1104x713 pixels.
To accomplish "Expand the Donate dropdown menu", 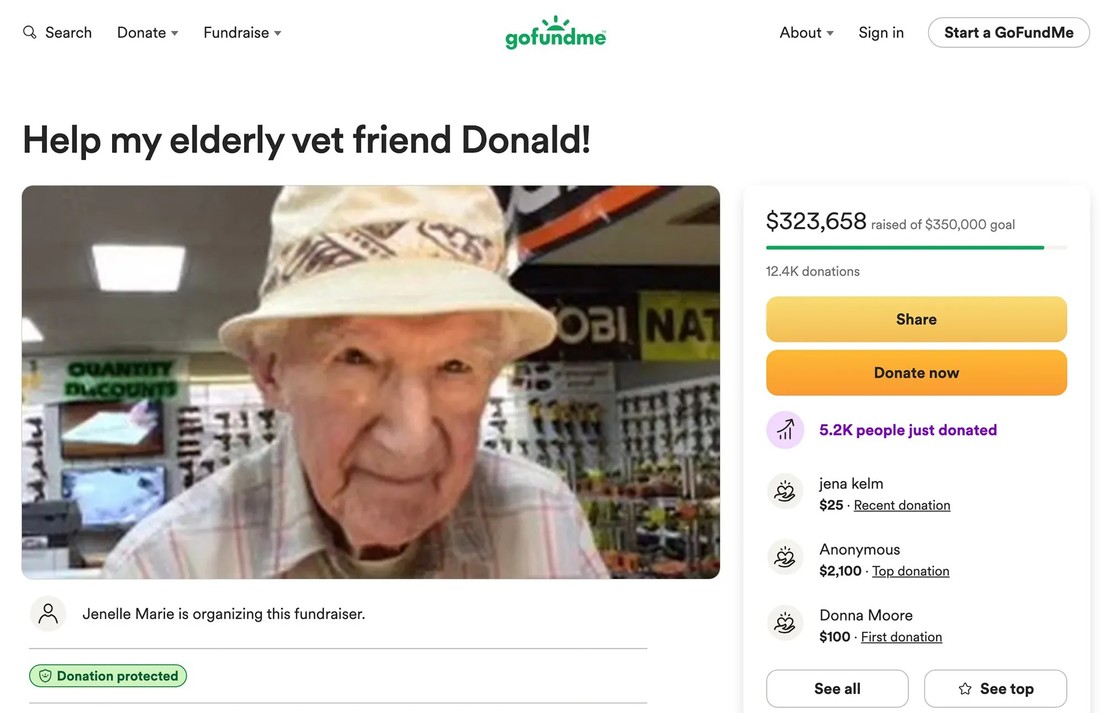I will (x=147, y=33).
